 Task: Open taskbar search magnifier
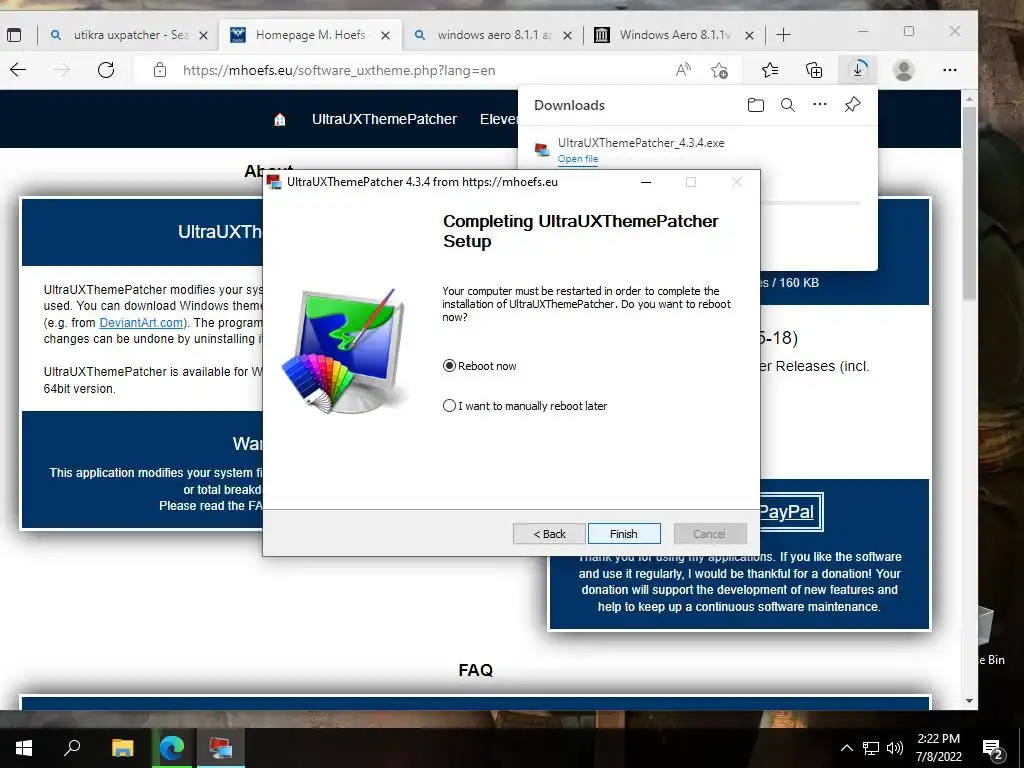point(72,748)
